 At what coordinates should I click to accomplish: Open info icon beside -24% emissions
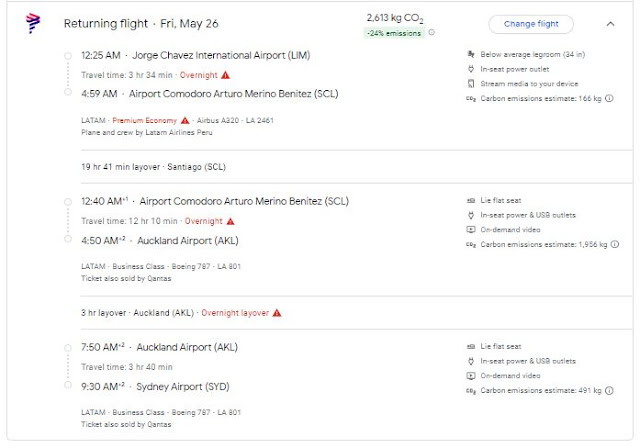(431, 33)
